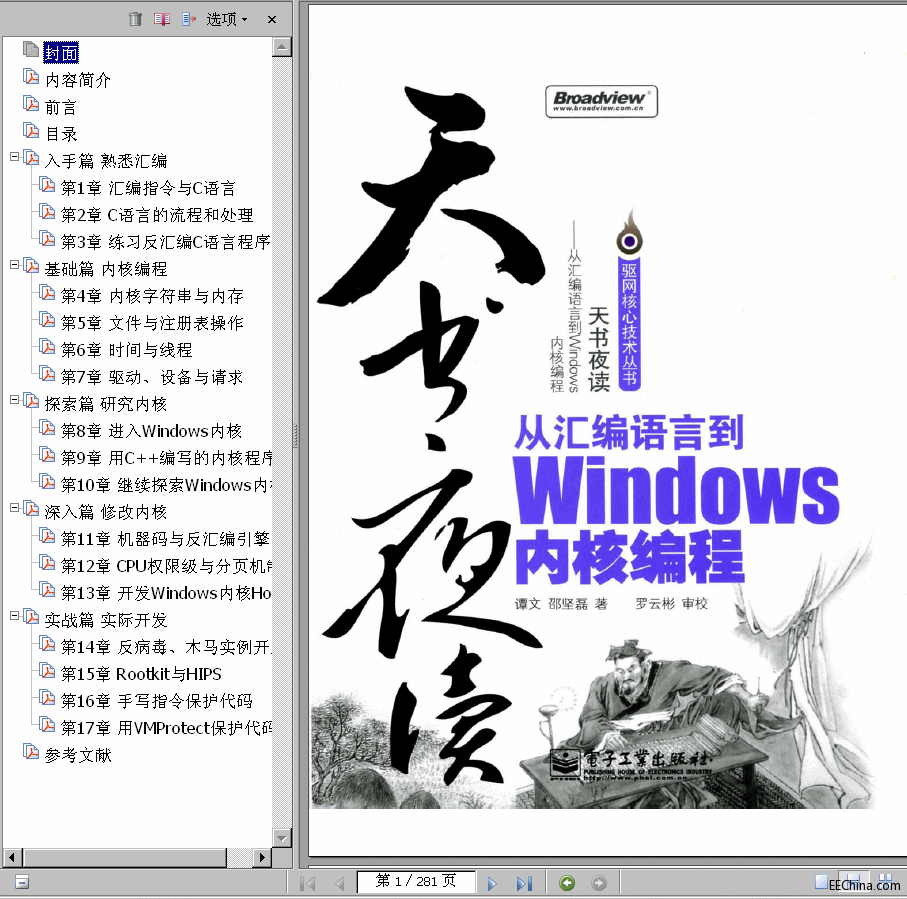907x899 pixels.
Task: Open 第6章 时间与线程
Action: [127, 350]
